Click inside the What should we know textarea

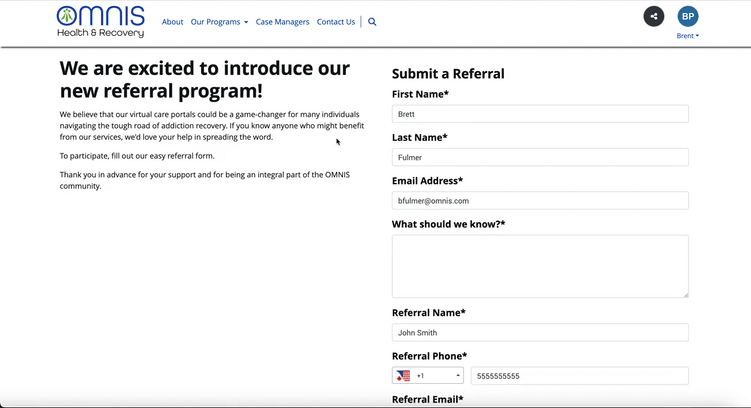pos(540,266)
